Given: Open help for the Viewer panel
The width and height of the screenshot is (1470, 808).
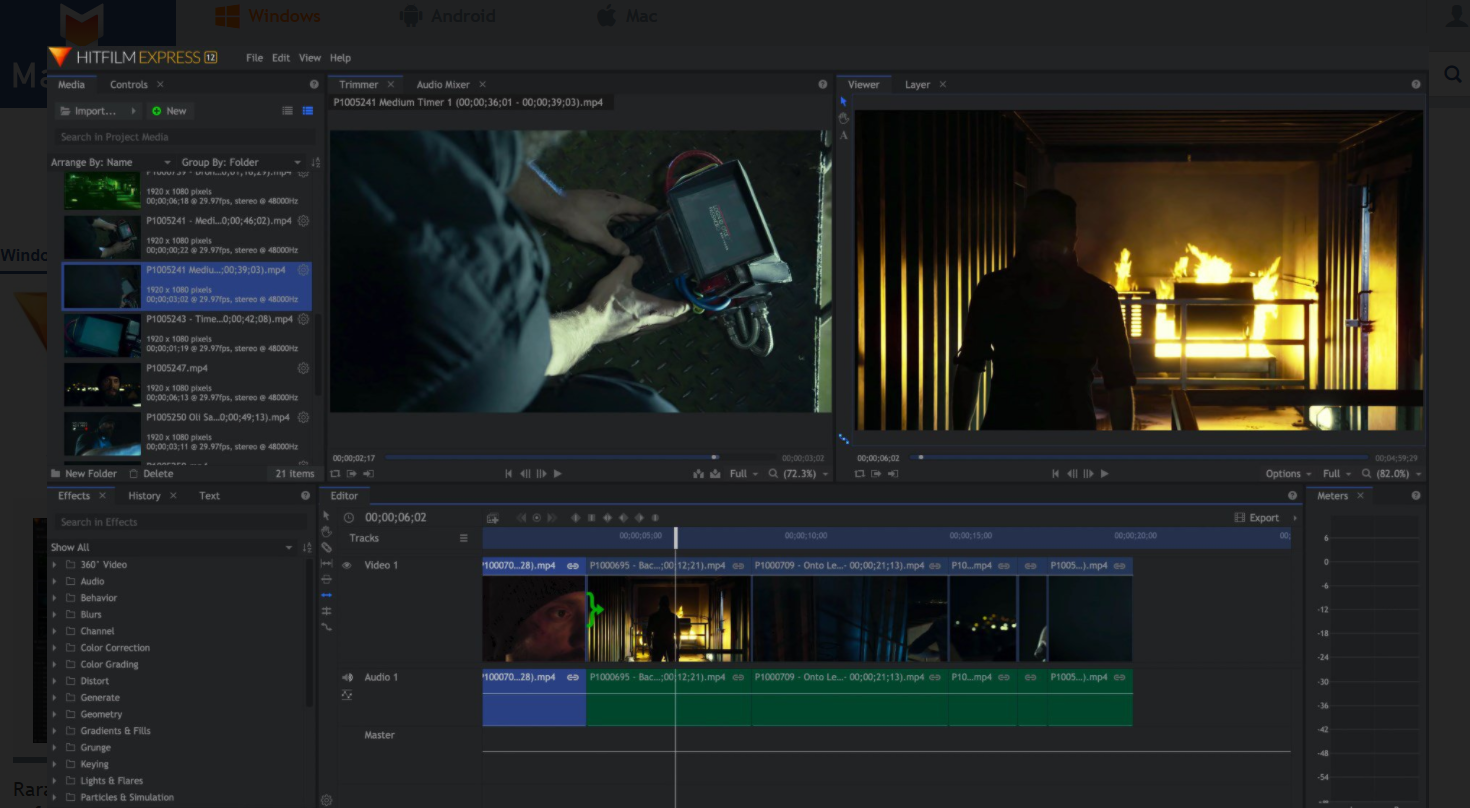Looking at the screenshot, I should coord(1416,85).
